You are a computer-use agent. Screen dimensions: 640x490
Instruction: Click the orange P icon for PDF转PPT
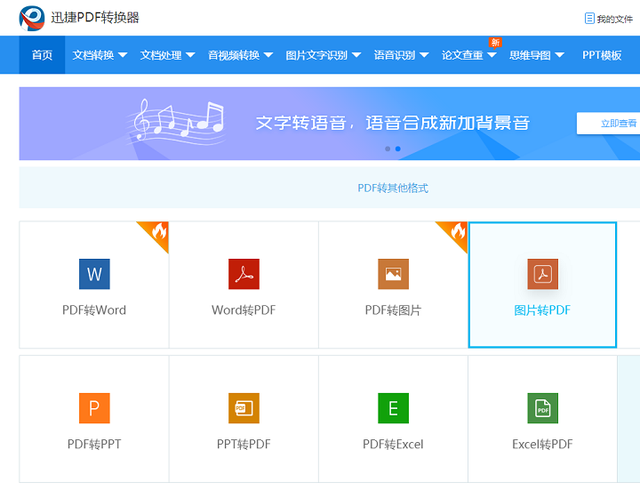tap(94, 408)
